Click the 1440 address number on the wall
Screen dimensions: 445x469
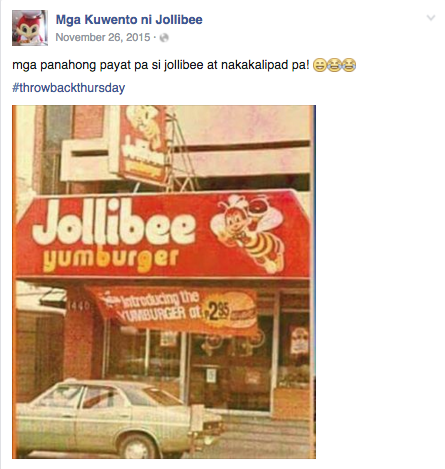tap(77, 305)
